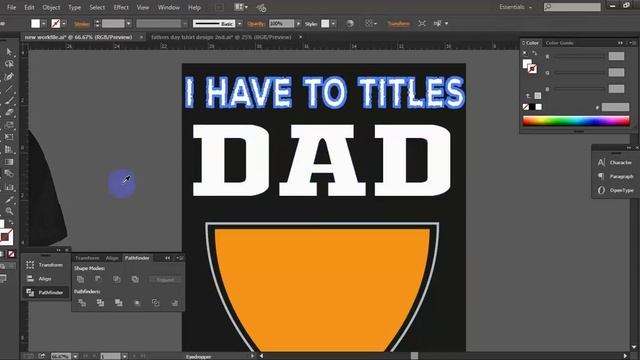Click the Minus Back pathfinder icon

point(175,302)
